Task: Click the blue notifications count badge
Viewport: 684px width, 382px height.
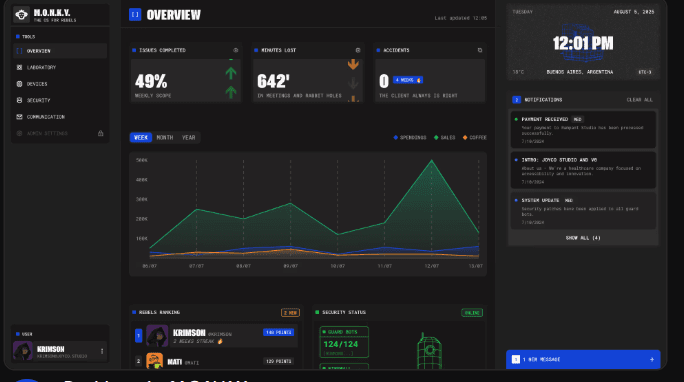Action: coord(516,100)
